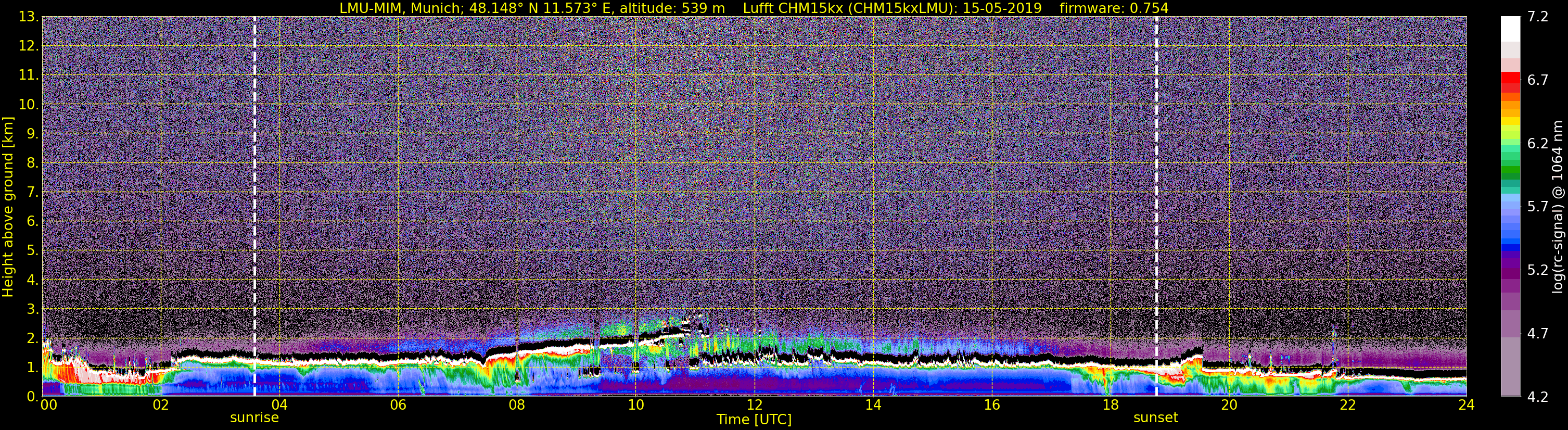Viewport: 1568px width, 430px height.
Task: Click the y-axis tick label '5.'
Action: [32, 250]
